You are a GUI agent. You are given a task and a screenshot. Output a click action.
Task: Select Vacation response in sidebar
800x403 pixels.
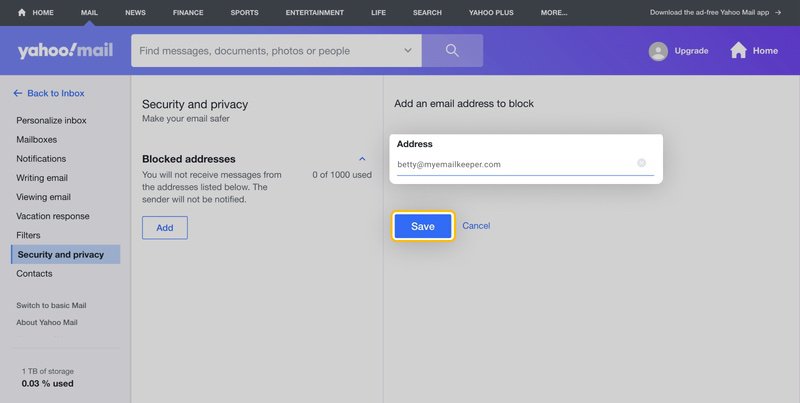[53, 216]
